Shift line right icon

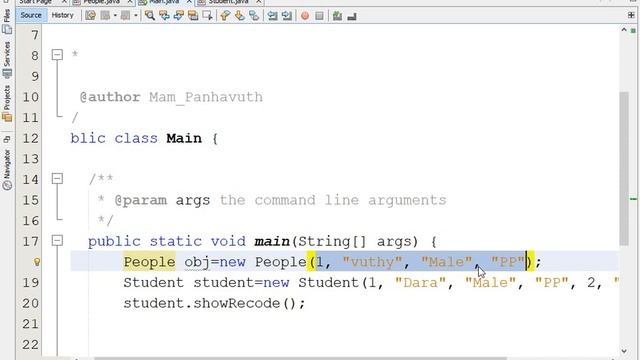(x=287, y=16)
